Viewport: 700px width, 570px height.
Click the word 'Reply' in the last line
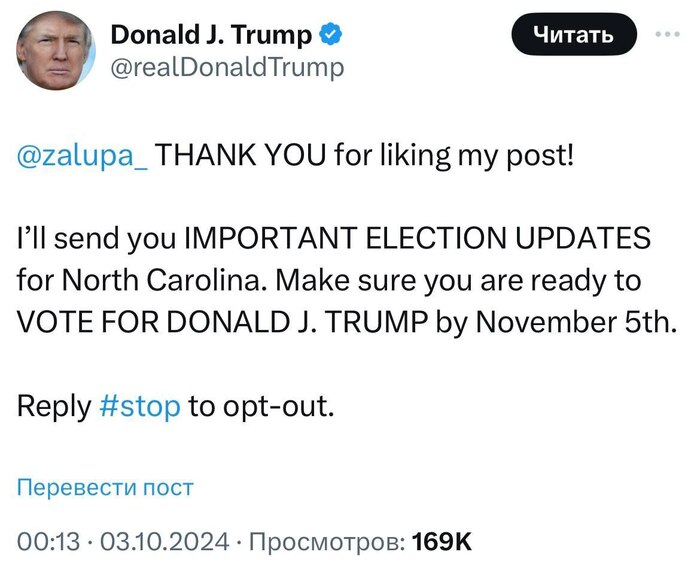coord(54,407)
